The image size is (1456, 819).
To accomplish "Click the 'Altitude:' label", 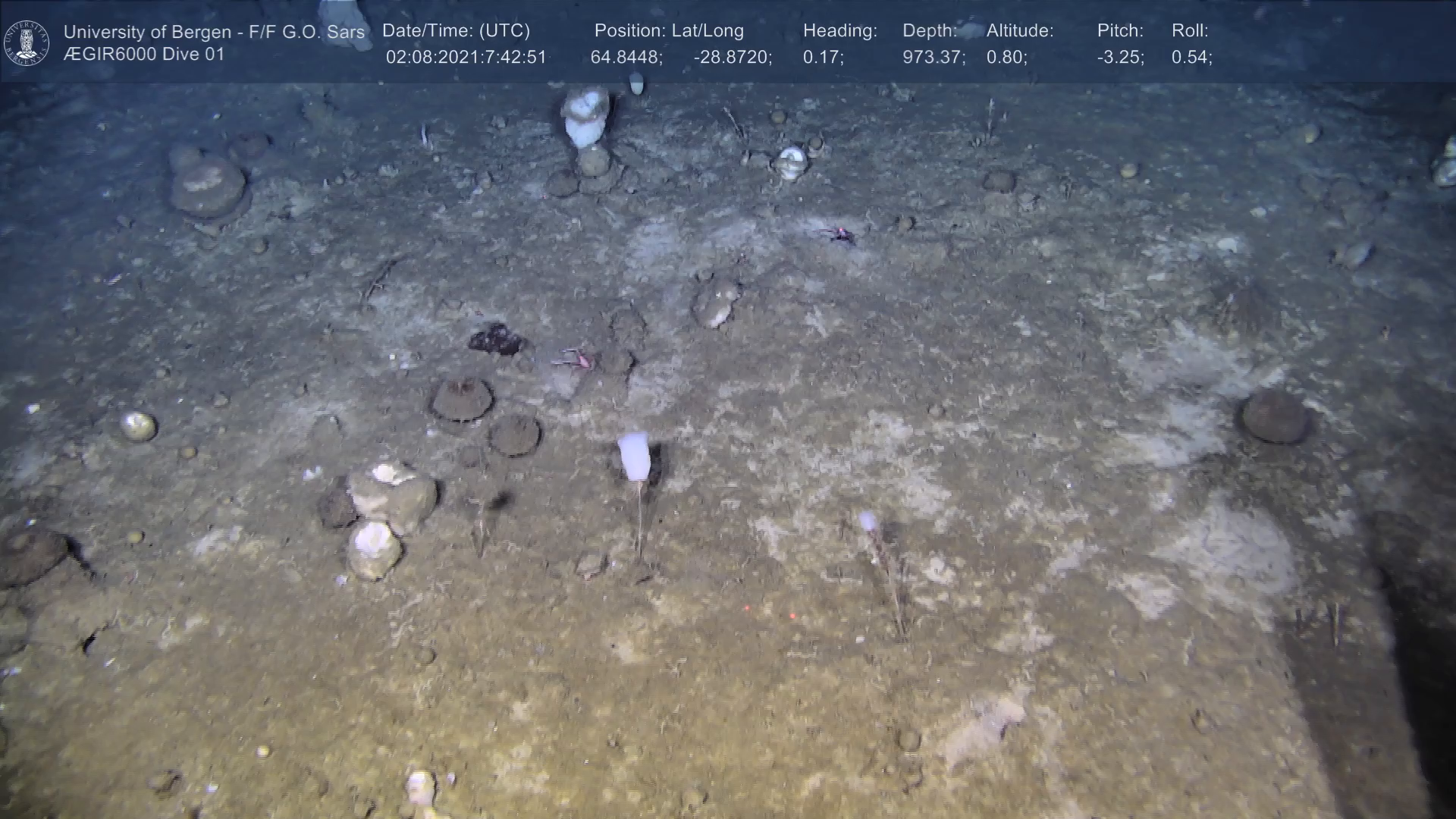I will pyautogui.click(x=1020, y=31).
